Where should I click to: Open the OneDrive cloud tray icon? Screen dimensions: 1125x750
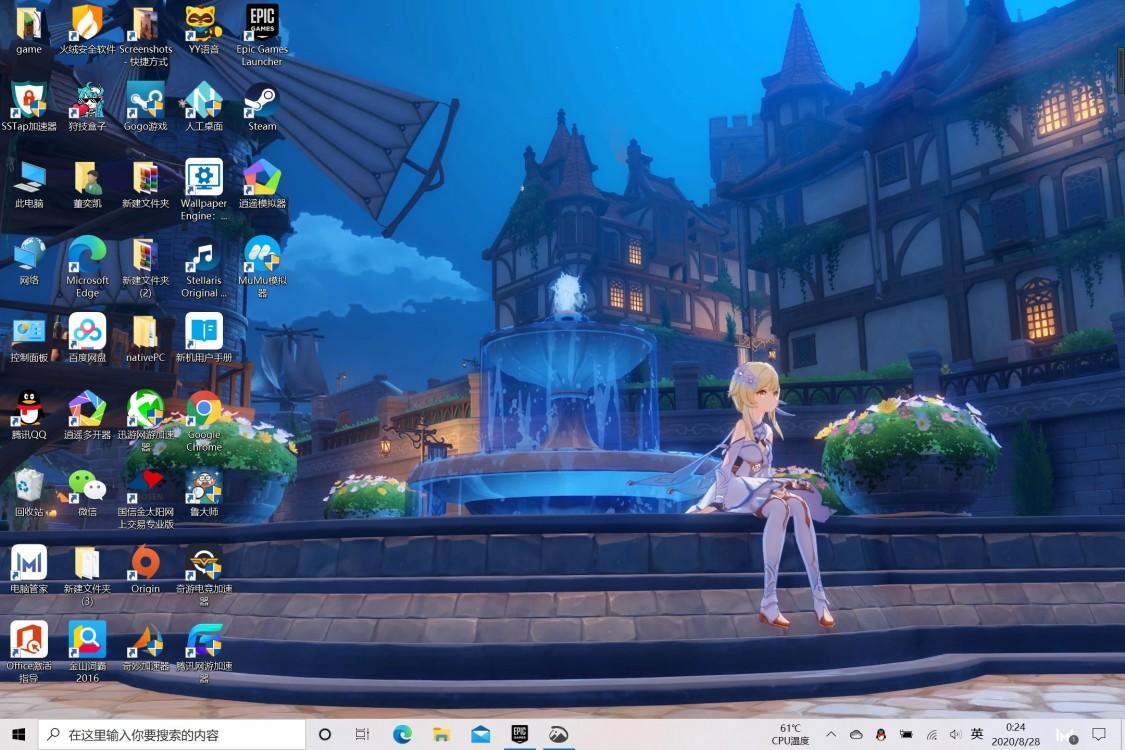point(856,734)
